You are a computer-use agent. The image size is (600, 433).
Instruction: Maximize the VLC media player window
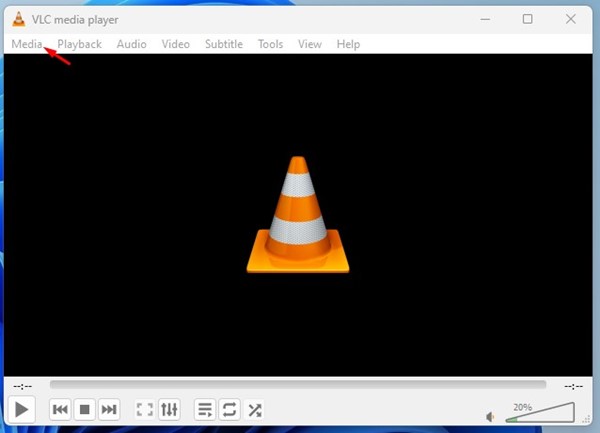[528, 19]
